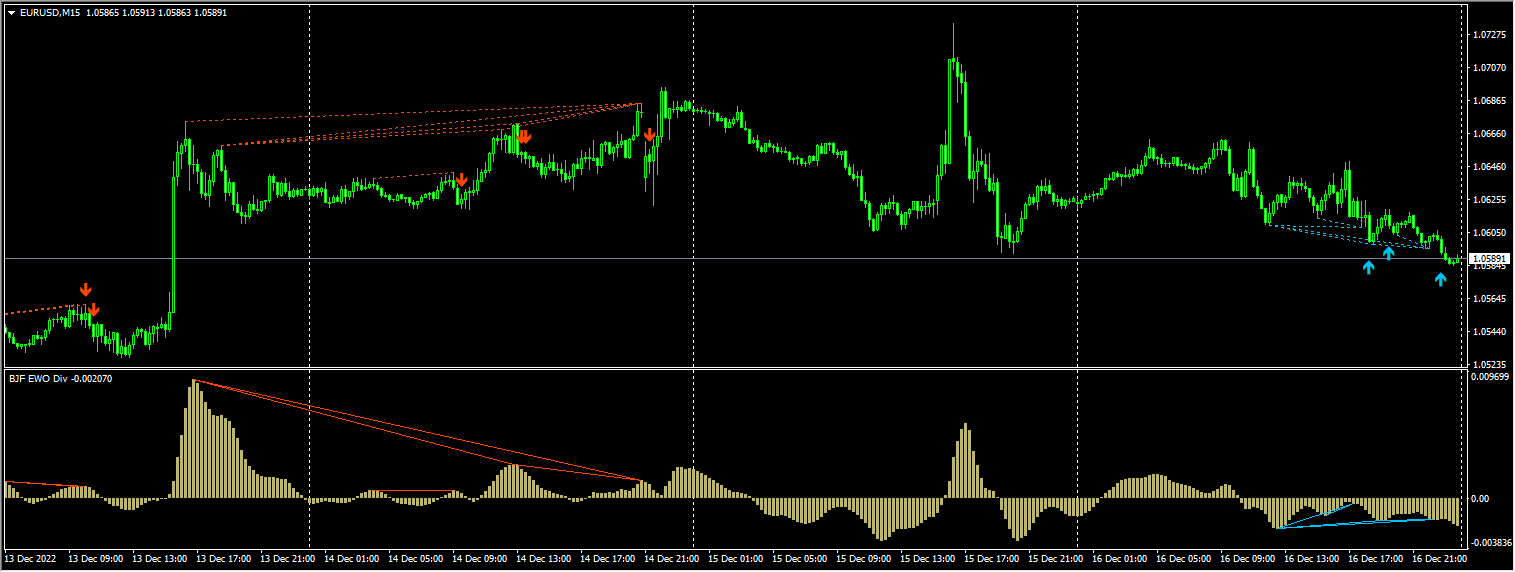This screenshot has width=1515, height=572.
Task: Click time axis label 15 Dec 21:00
Action: point(1056,558)
